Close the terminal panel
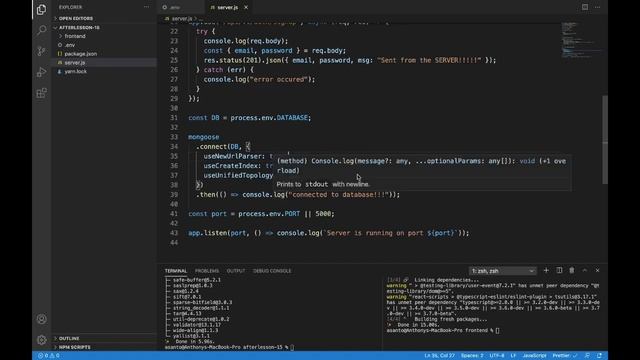The image size is (640, 360). pyautogui.click(x=597, y=270)
